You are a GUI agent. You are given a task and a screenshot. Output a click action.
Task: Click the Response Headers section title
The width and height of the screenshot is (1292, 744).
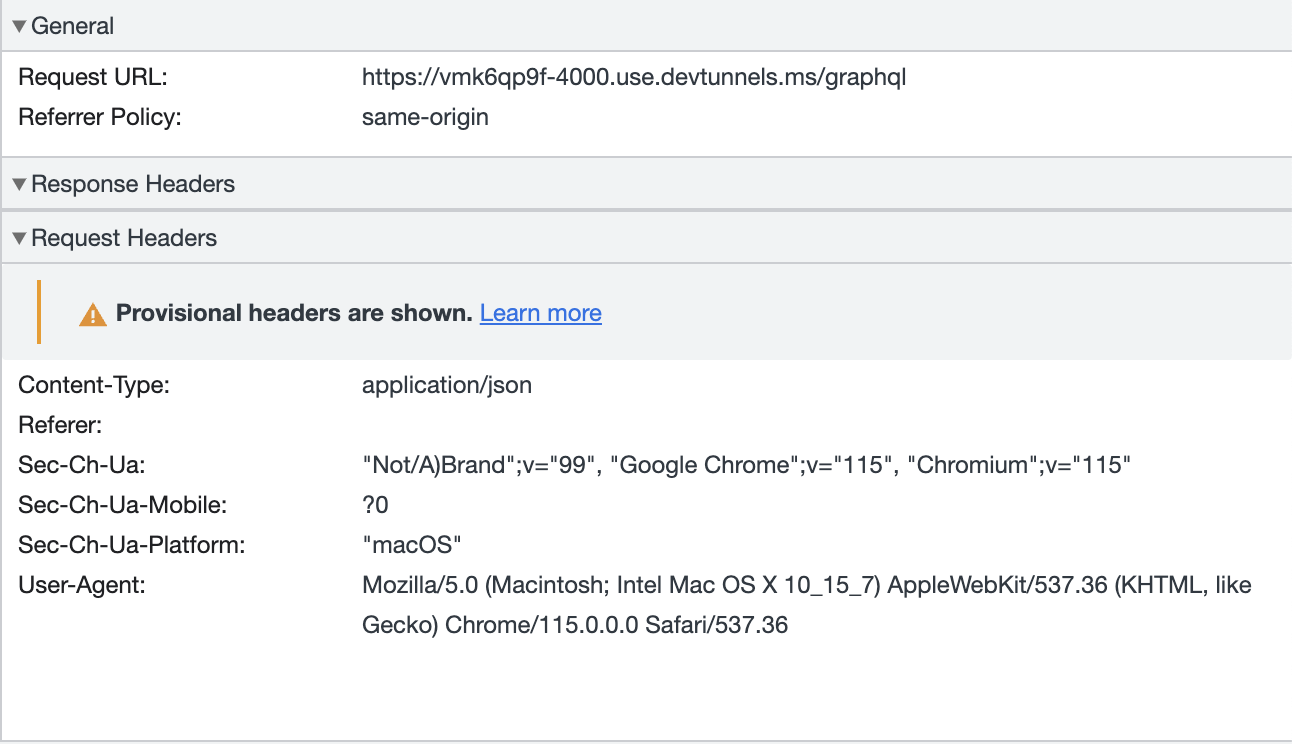click(x=134, y=183)
